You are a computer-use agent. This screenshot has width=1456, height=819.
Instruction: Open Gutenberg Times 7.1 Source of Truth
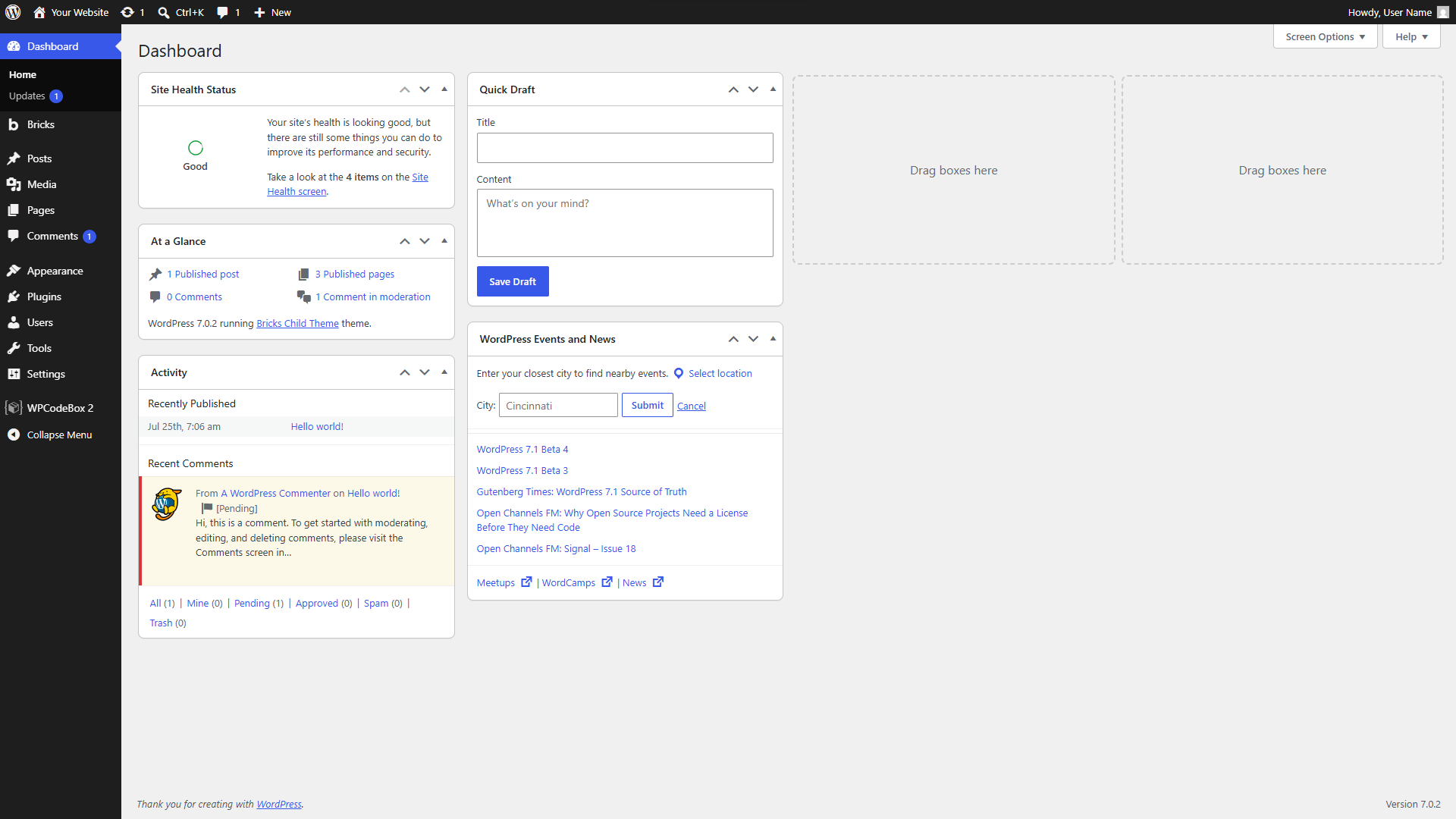(x=582, y=492)
